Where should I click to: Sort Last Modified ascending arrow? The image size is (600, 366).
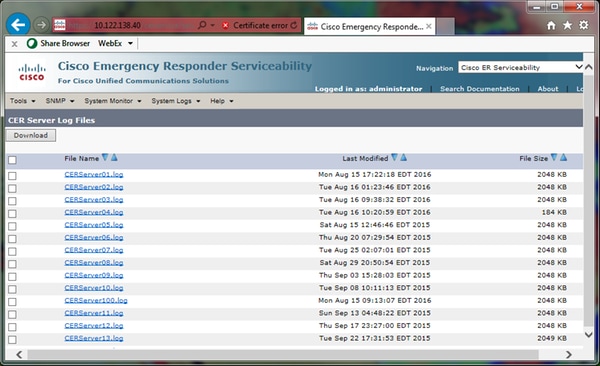403,157
